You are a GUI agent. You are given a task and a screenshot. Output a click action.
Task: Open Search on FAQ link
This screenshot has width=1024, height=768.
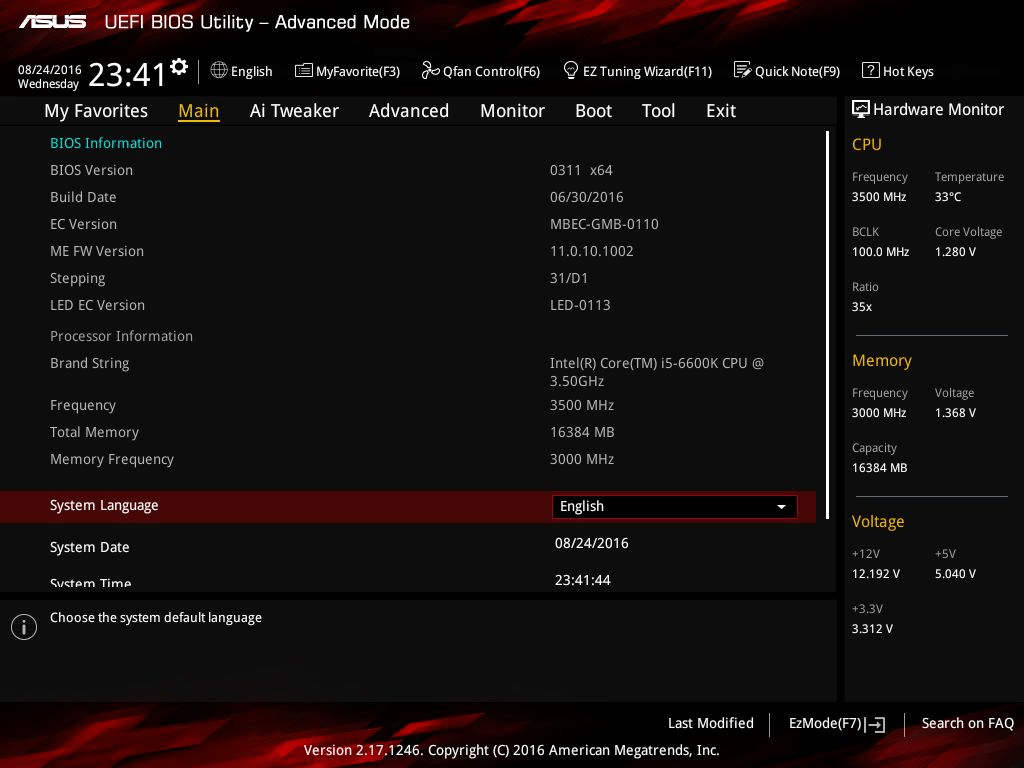point(967,723)
